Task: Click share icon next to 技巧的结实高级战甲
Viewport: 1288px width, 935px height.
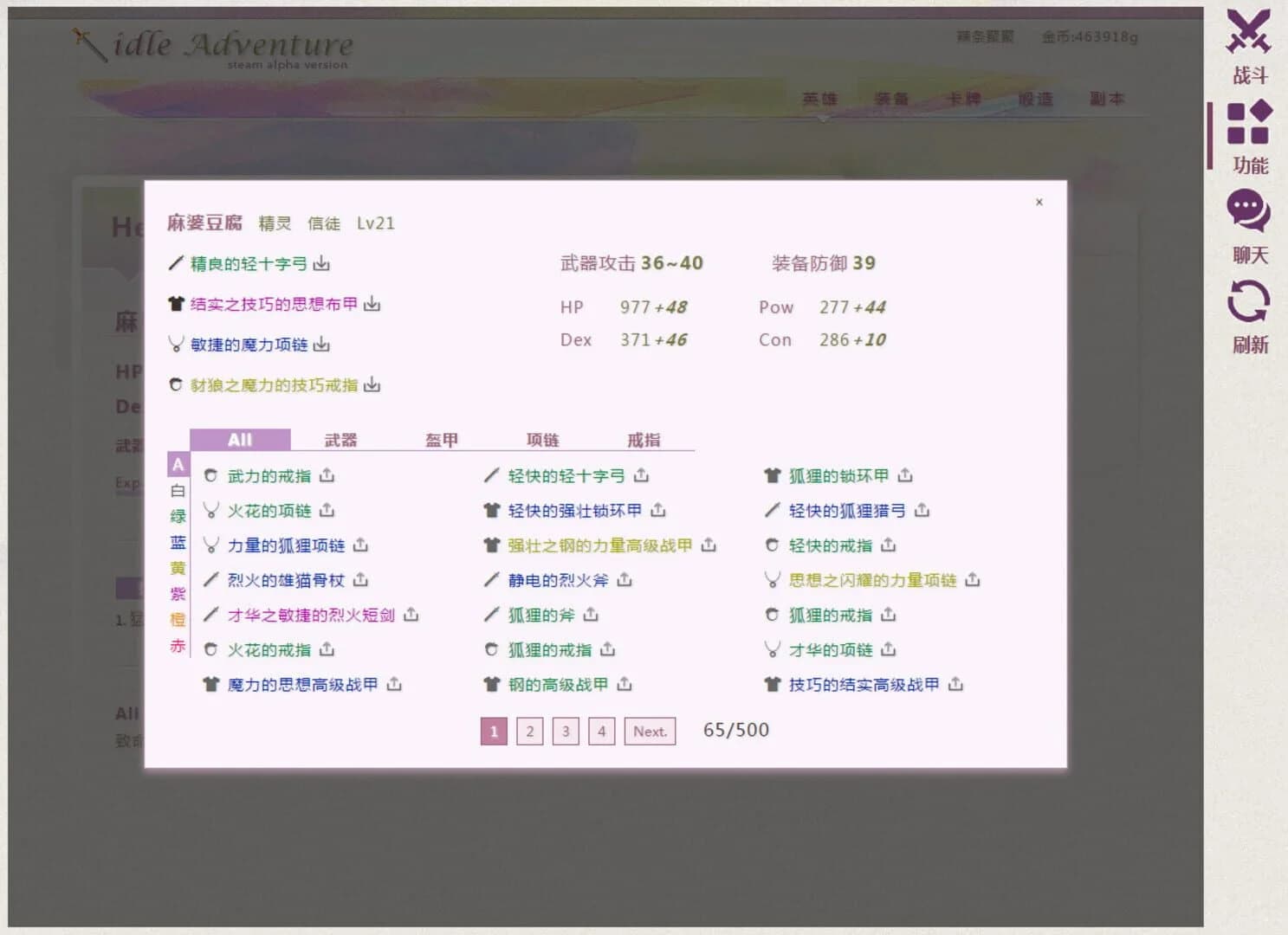Action: pyautogui.click(x=955, y=684)
